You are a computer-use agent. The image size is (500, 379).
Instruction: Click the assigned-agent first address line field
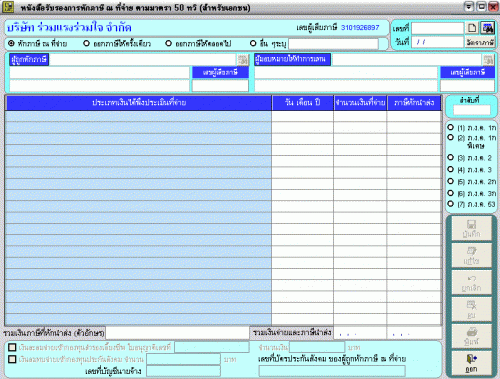point(346,73)
